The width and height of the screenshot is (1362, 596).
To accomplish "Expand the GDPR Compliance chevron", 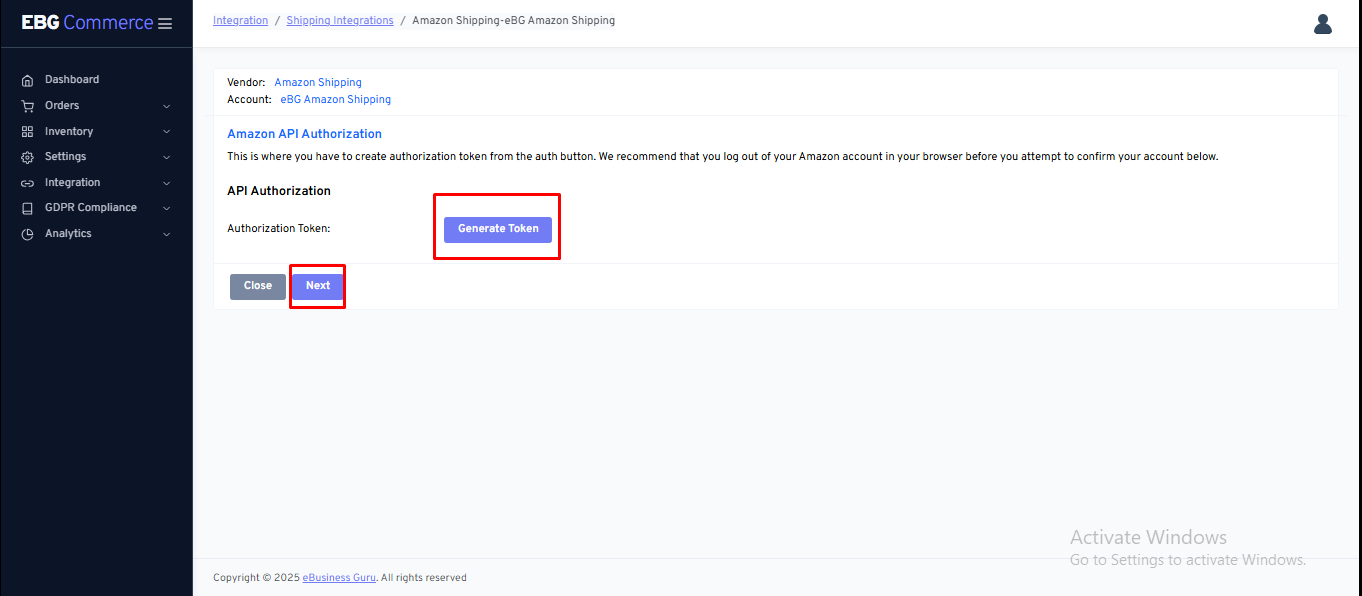I will (x=166, y=208).
